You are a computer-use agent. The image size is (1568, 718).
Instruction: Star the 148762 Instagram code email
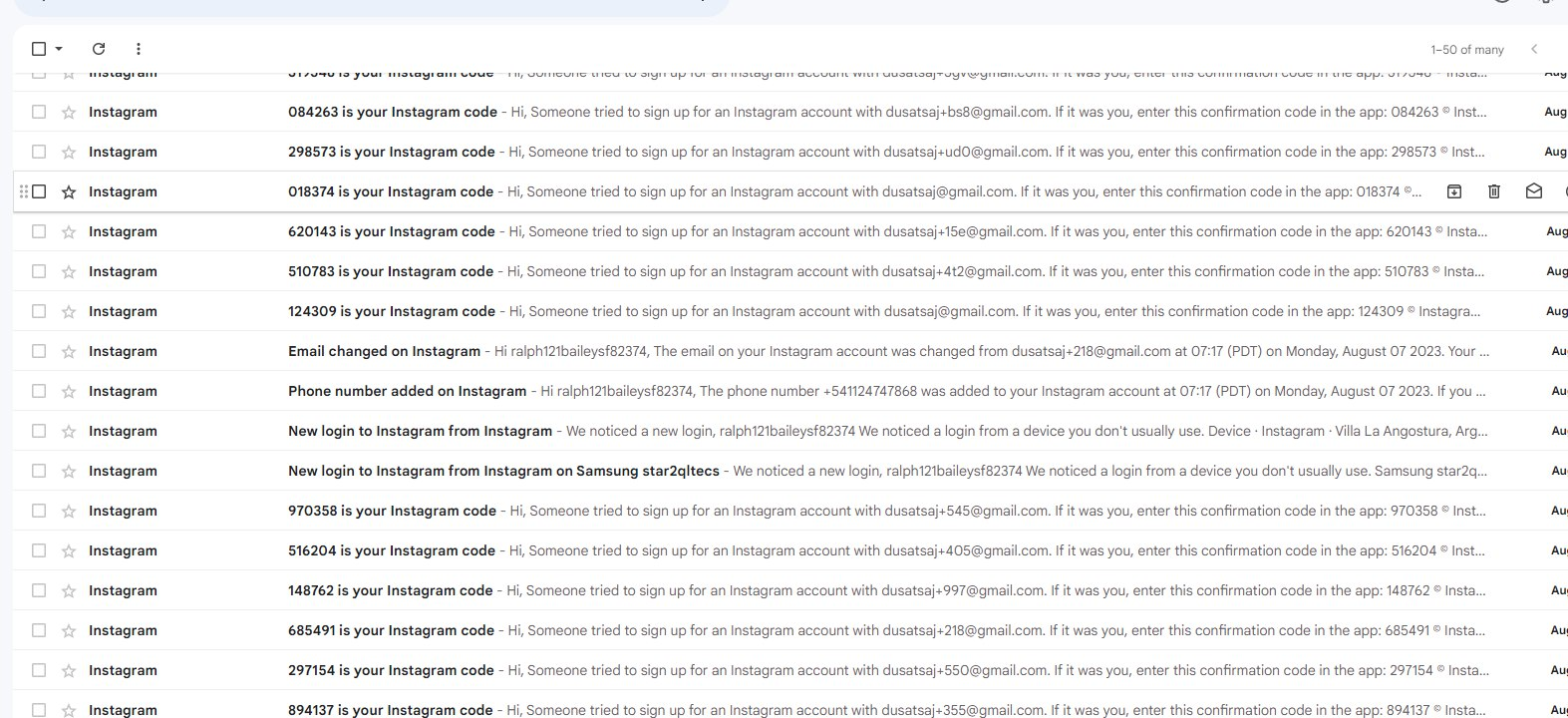click(69, 590)
